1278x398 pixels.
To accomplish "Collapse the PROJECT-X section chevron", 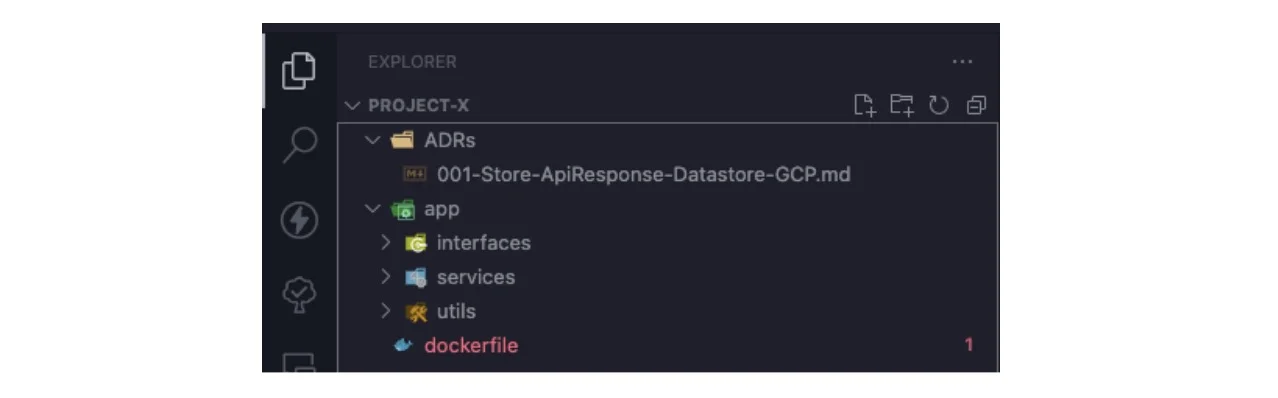I will pyautogui.click(x=352, y=105).
